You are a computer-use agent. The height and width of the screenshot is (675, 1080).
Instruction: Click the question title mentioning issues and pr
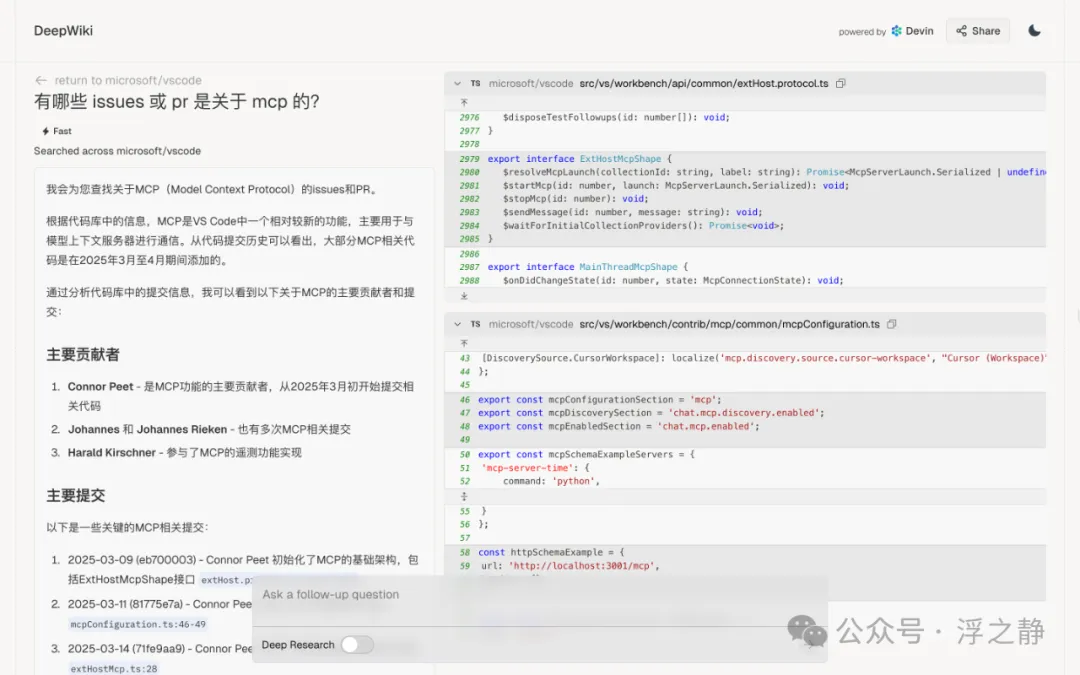pos(177,102)
